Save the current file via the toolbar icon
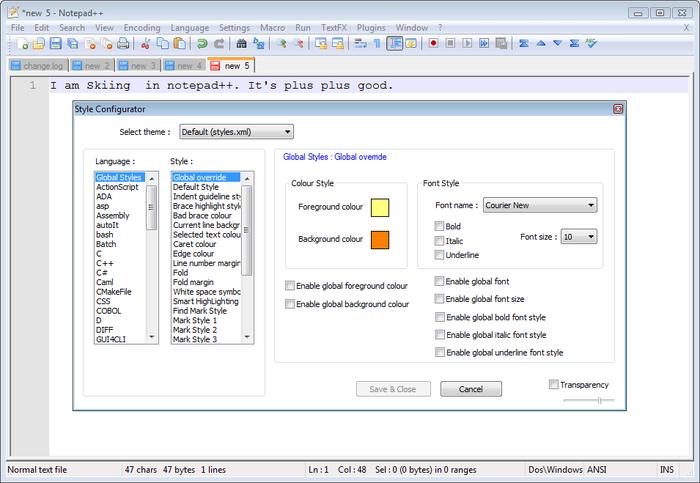 pyautogui.click(x=55, y=43)
